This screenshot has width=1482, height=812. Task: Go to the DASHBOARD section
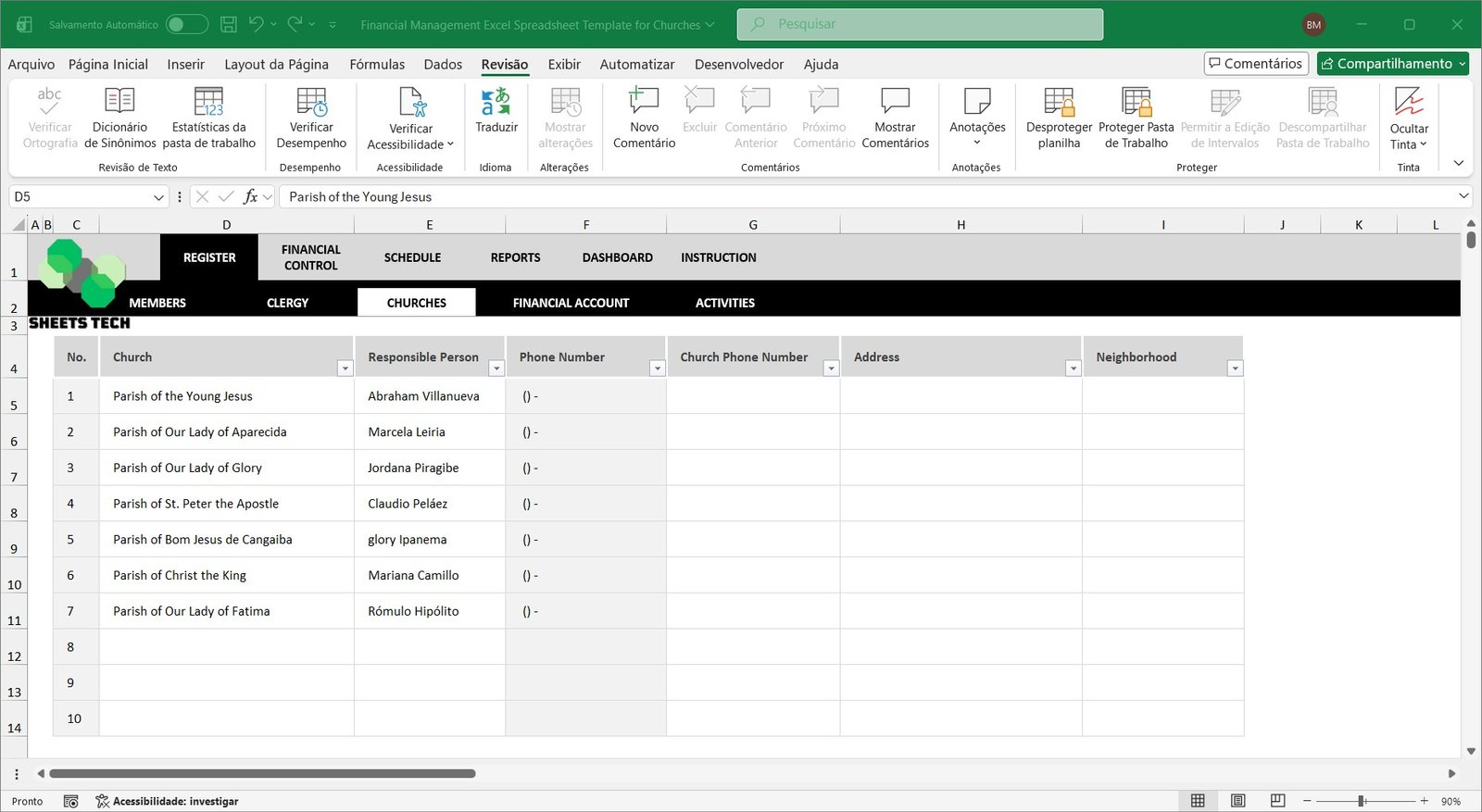(x=617, y=257)
